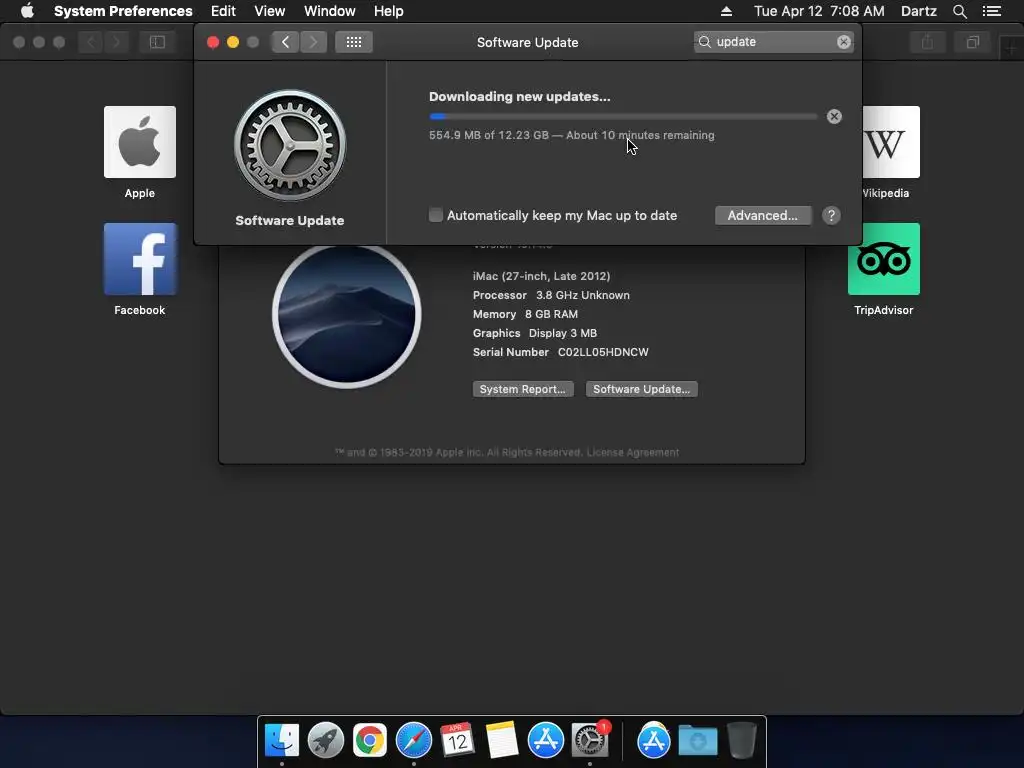Open the Apple menu
Screen dimensions: 1024x768
click(27, 11)
